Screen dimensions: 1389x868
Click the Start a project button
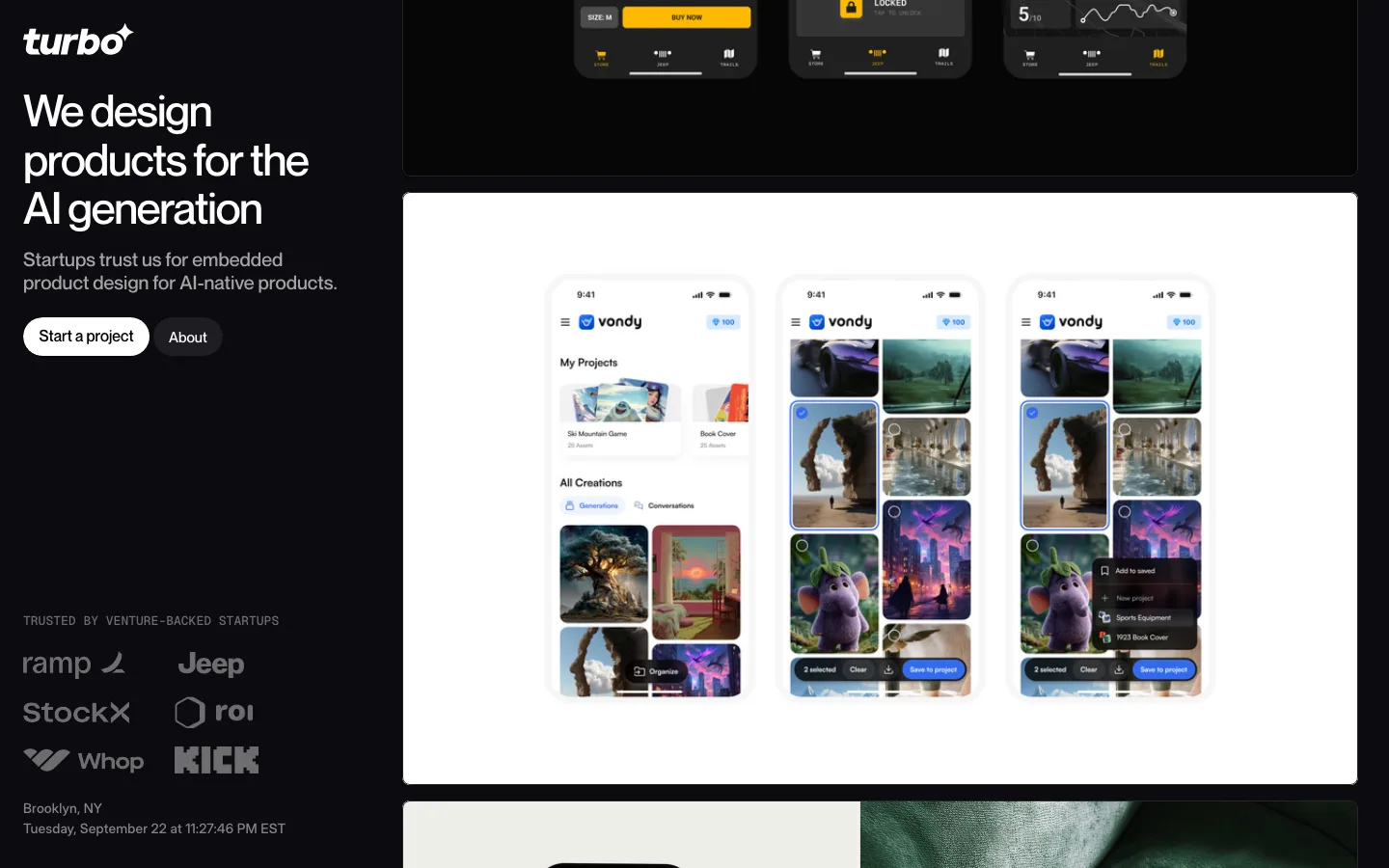click(86, 337)
